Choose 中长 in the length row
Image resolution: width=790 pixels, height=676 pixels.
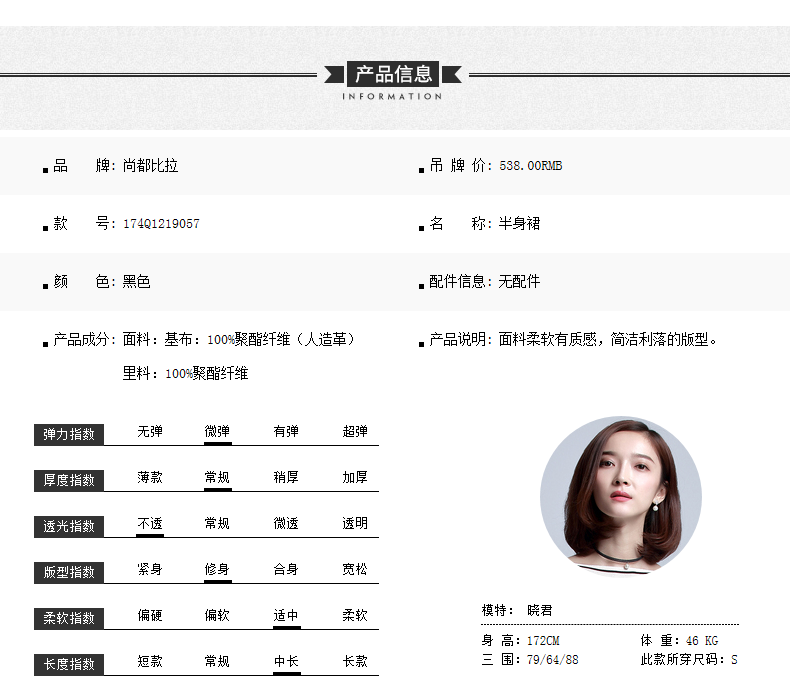pos(286,661)
